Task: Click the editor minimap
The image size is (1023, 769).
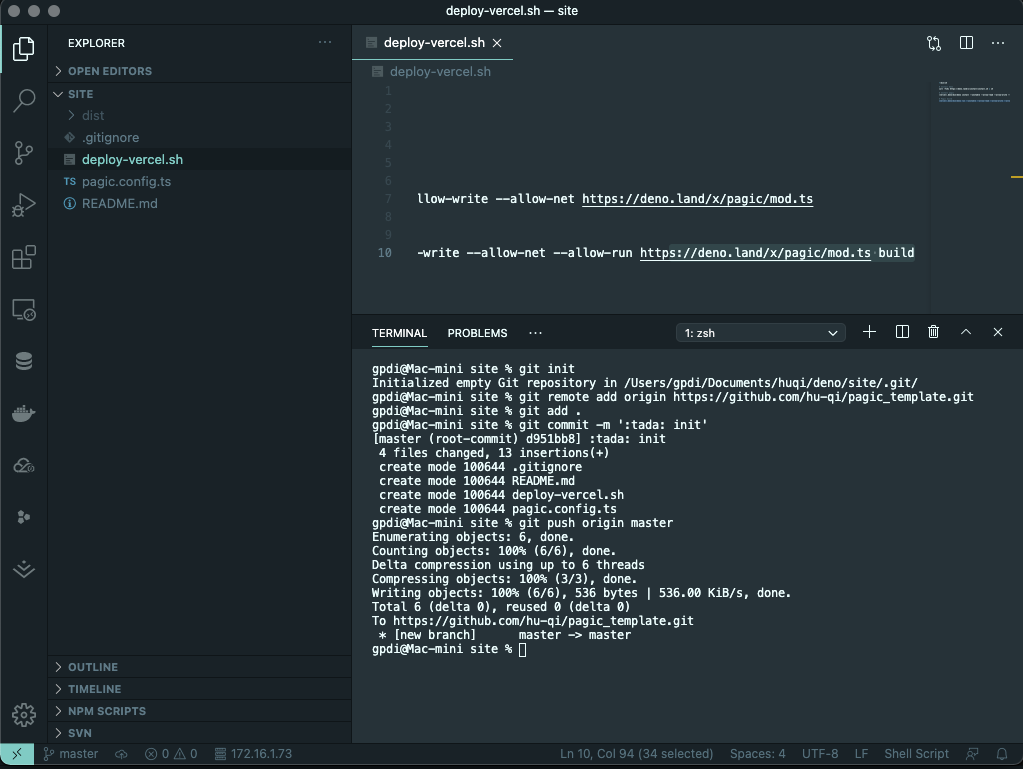Action: click(973, 92)
